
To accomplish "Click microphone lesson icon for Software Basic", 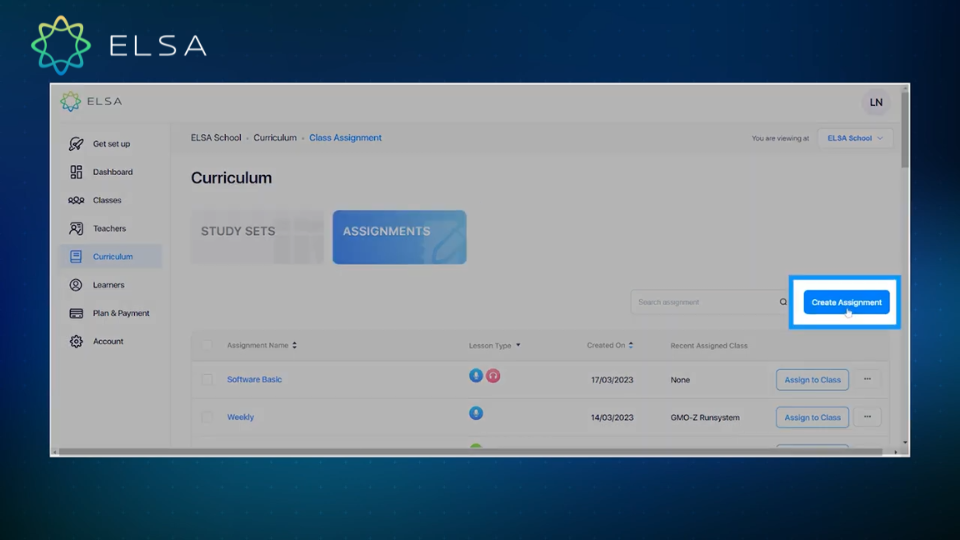I will (x=476, y=375).
